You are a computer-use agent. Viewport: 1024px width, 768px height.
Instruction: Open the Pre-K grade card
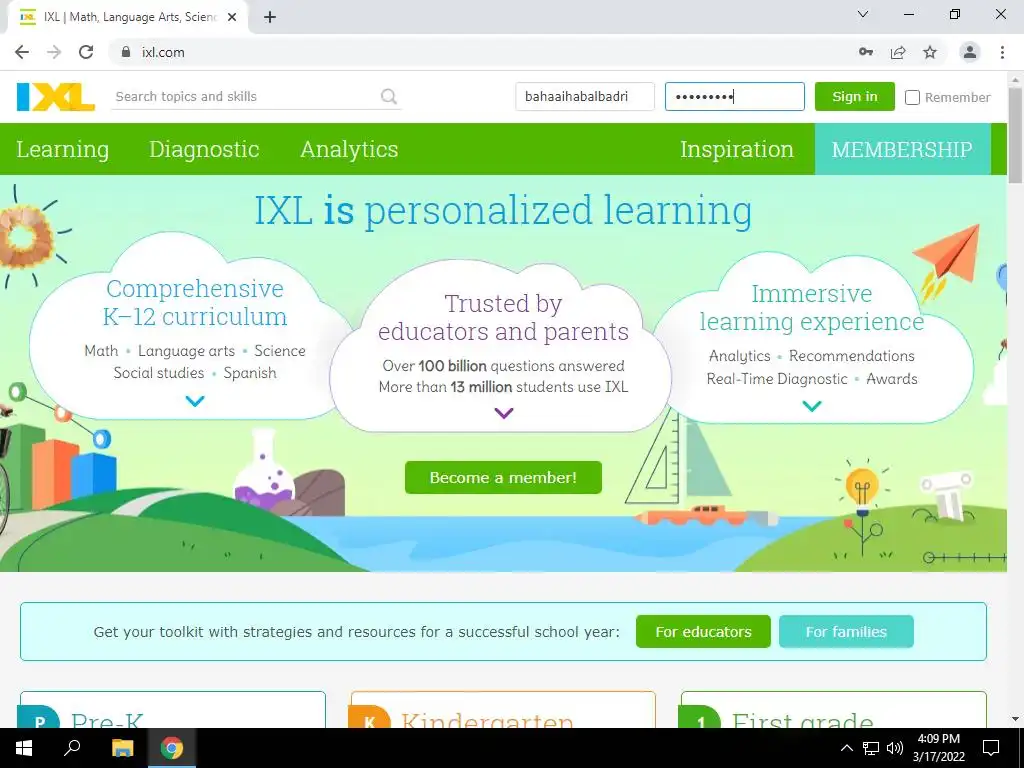(x=172, y=710)
